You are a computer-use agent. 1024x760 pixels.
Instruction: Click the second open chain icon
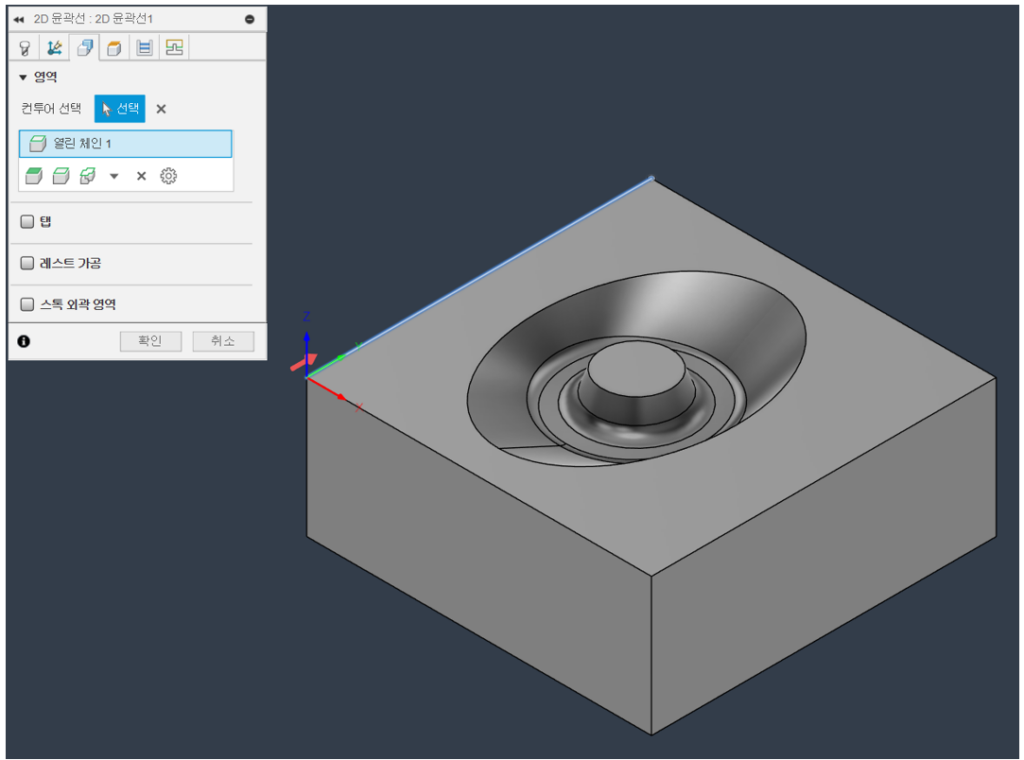point(61,176)
